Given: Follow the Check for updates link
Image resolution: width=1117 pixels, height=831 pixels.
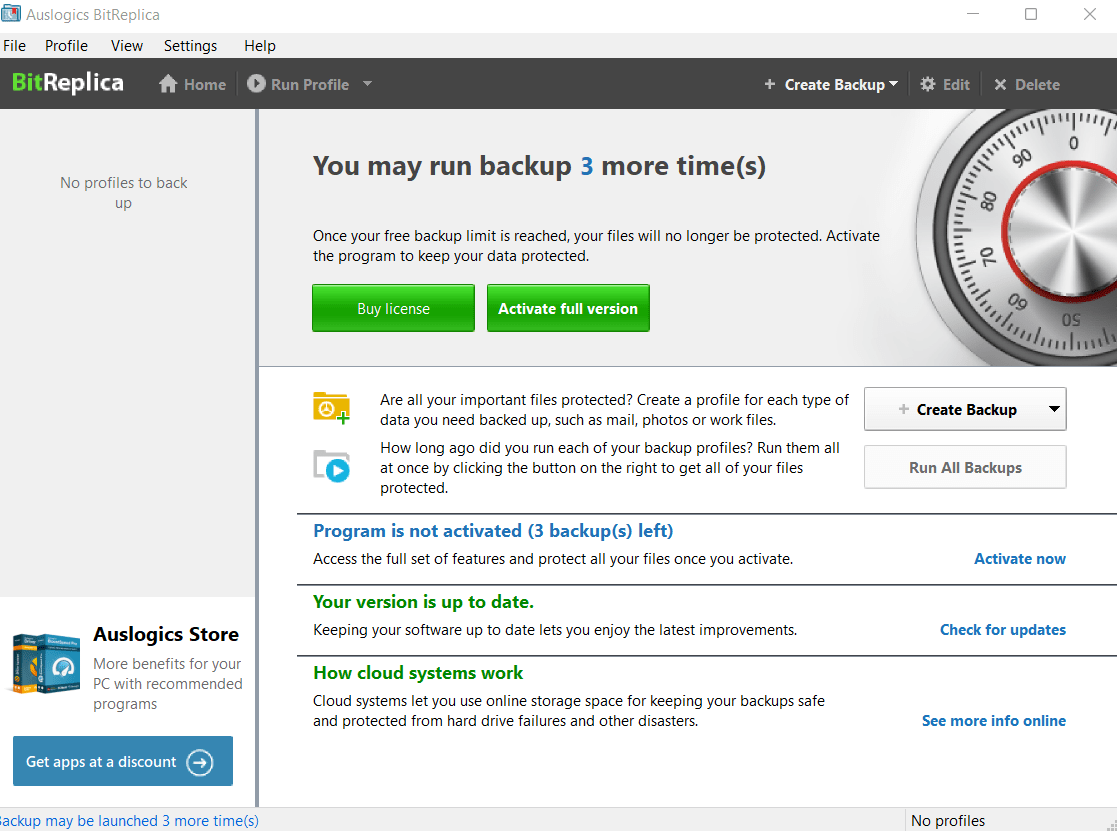Looking at the screenshot, I should coord(1002,630).
